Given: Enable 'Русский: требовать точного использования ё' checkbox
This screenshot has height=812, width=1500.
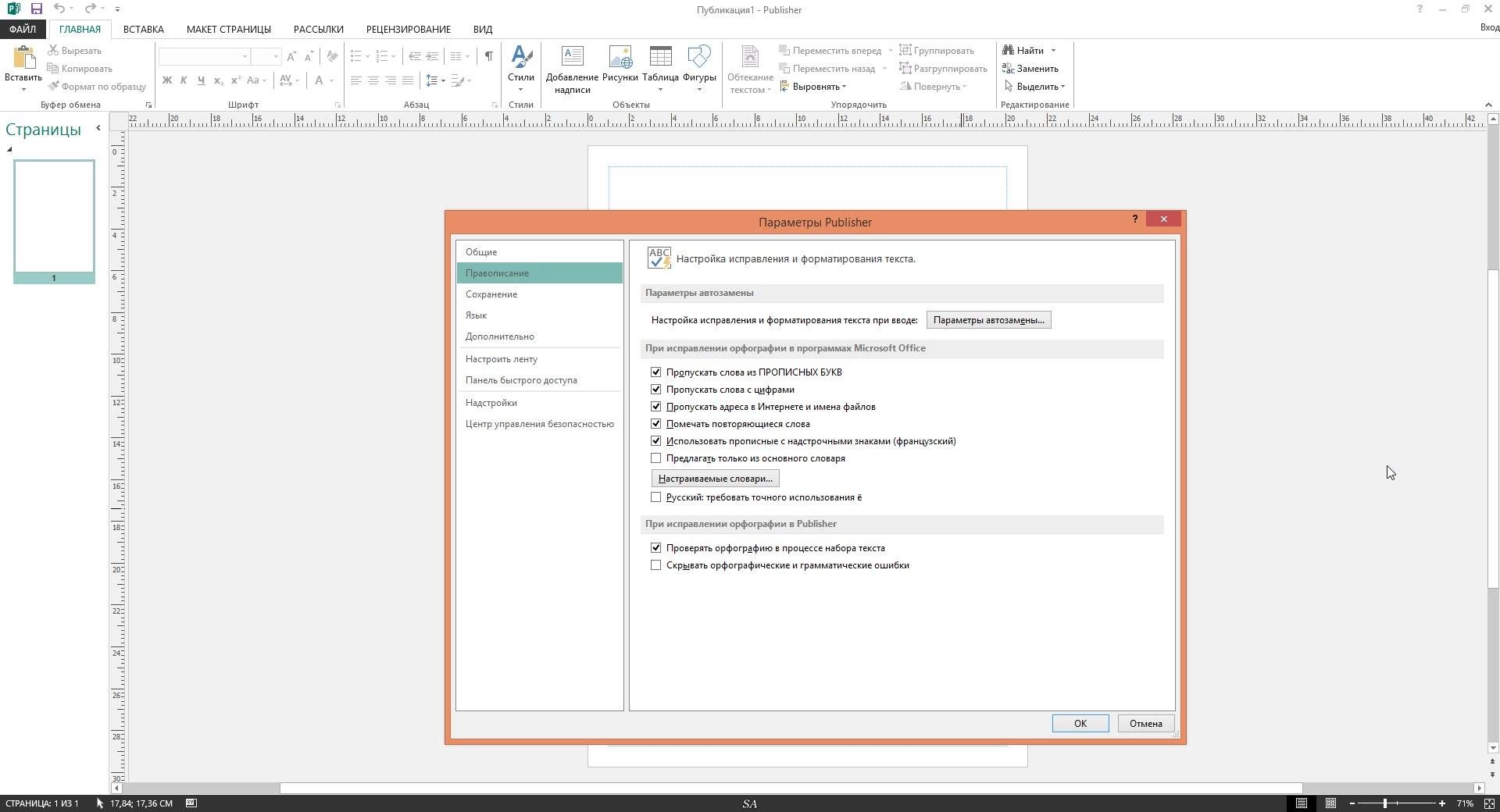Looking at the screenshot, I should pyautogui.click(x=656, y=497).
